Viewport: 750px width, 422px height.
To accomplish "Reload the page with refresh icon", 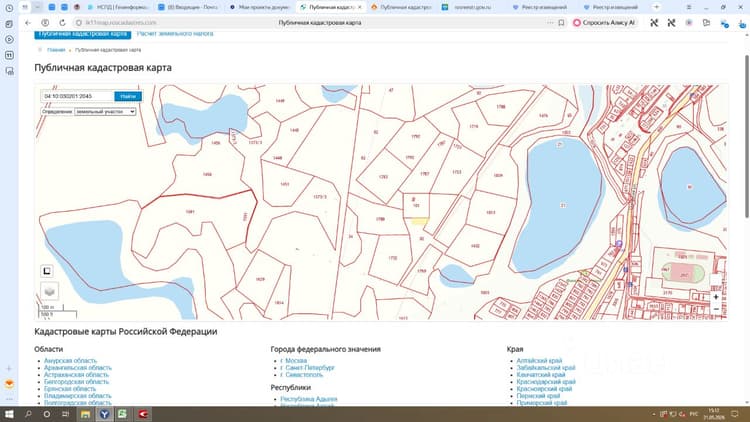I will [x=62, y=22].
